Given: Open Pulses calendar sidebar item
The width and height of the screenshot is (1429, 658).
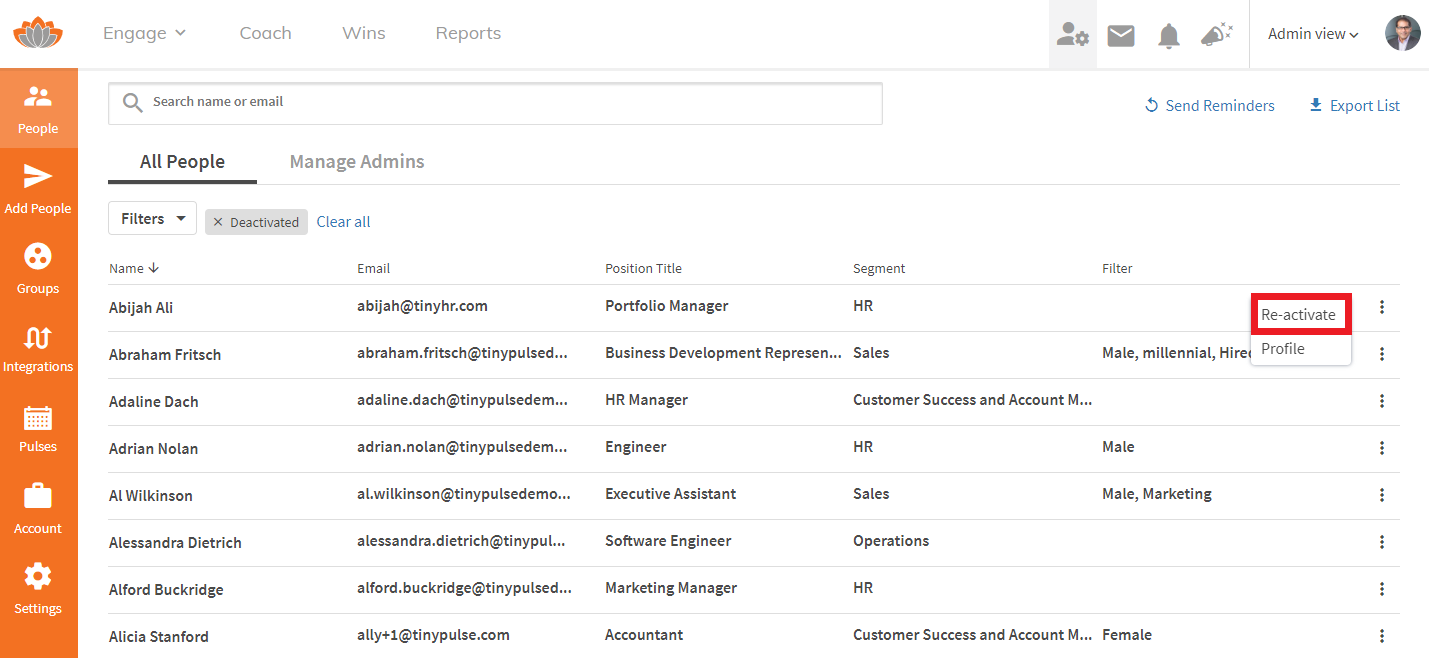Looking at the screenshot, I should (38, 429).
